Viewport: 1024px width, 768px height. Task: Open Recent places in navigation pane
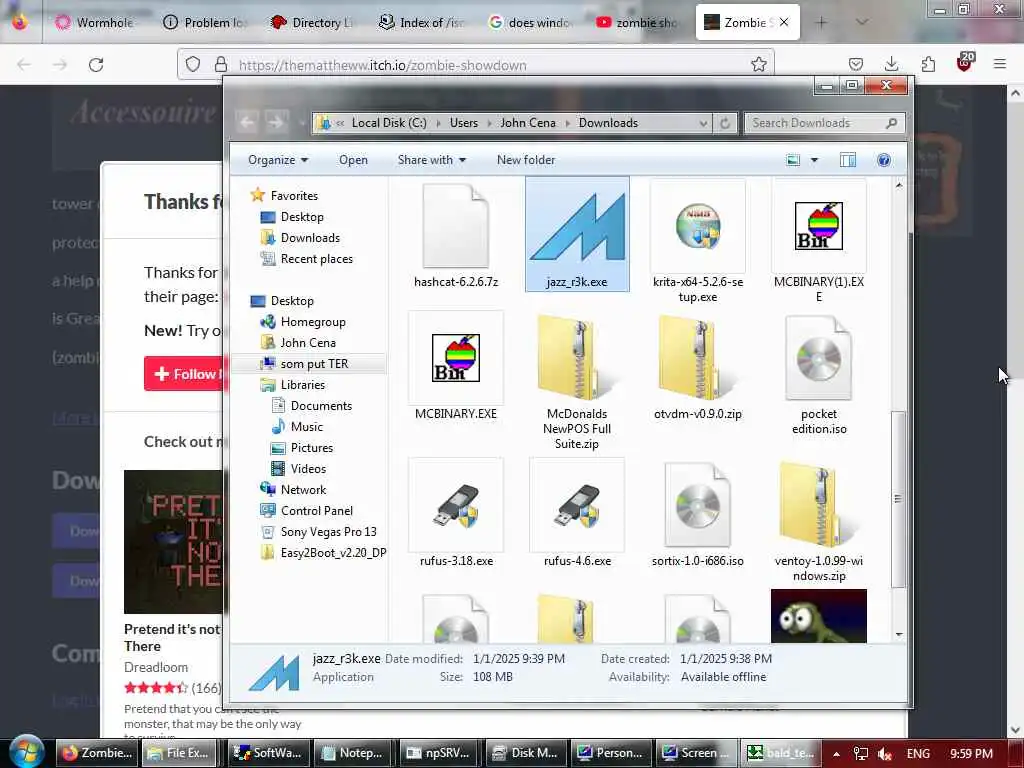click(x=317, y=259)
